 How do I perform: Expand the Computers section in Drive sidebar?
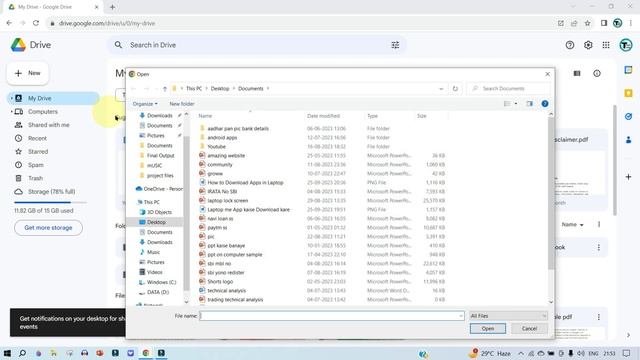click(x=11, y=111)
